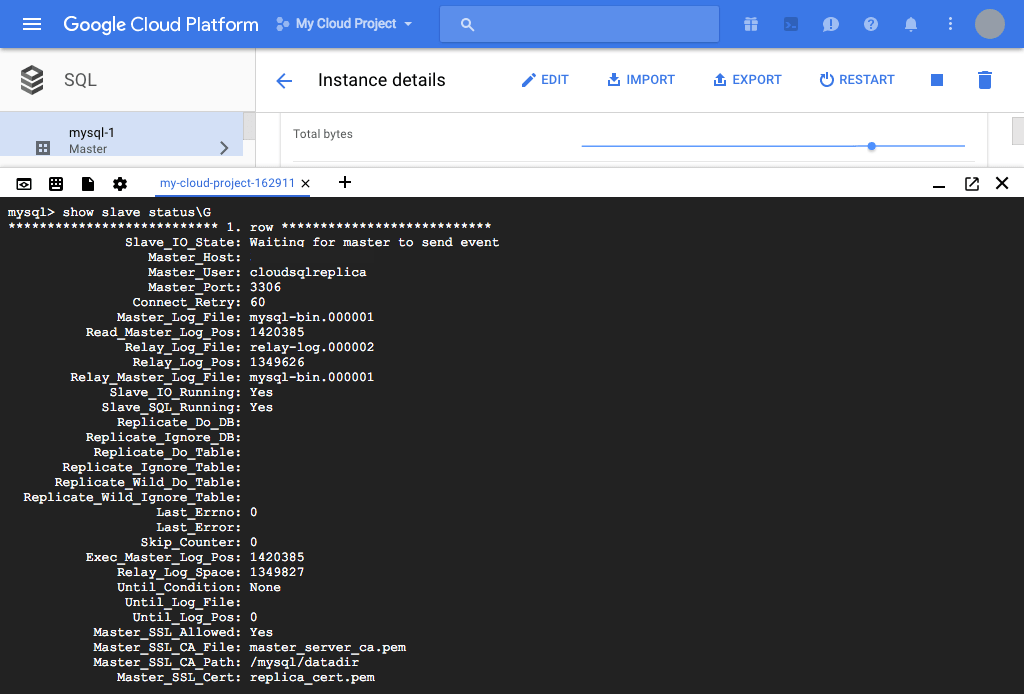The width and height of the screenshot is (1024, 694).
Task: Add a new Cloud Shell session
Action: (x=345, y=182)
